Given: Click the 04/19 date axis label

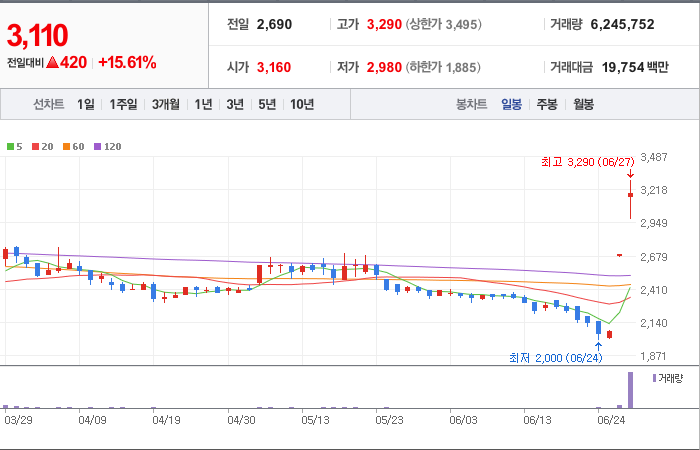Looking at the screenshot, I should 166,421.
